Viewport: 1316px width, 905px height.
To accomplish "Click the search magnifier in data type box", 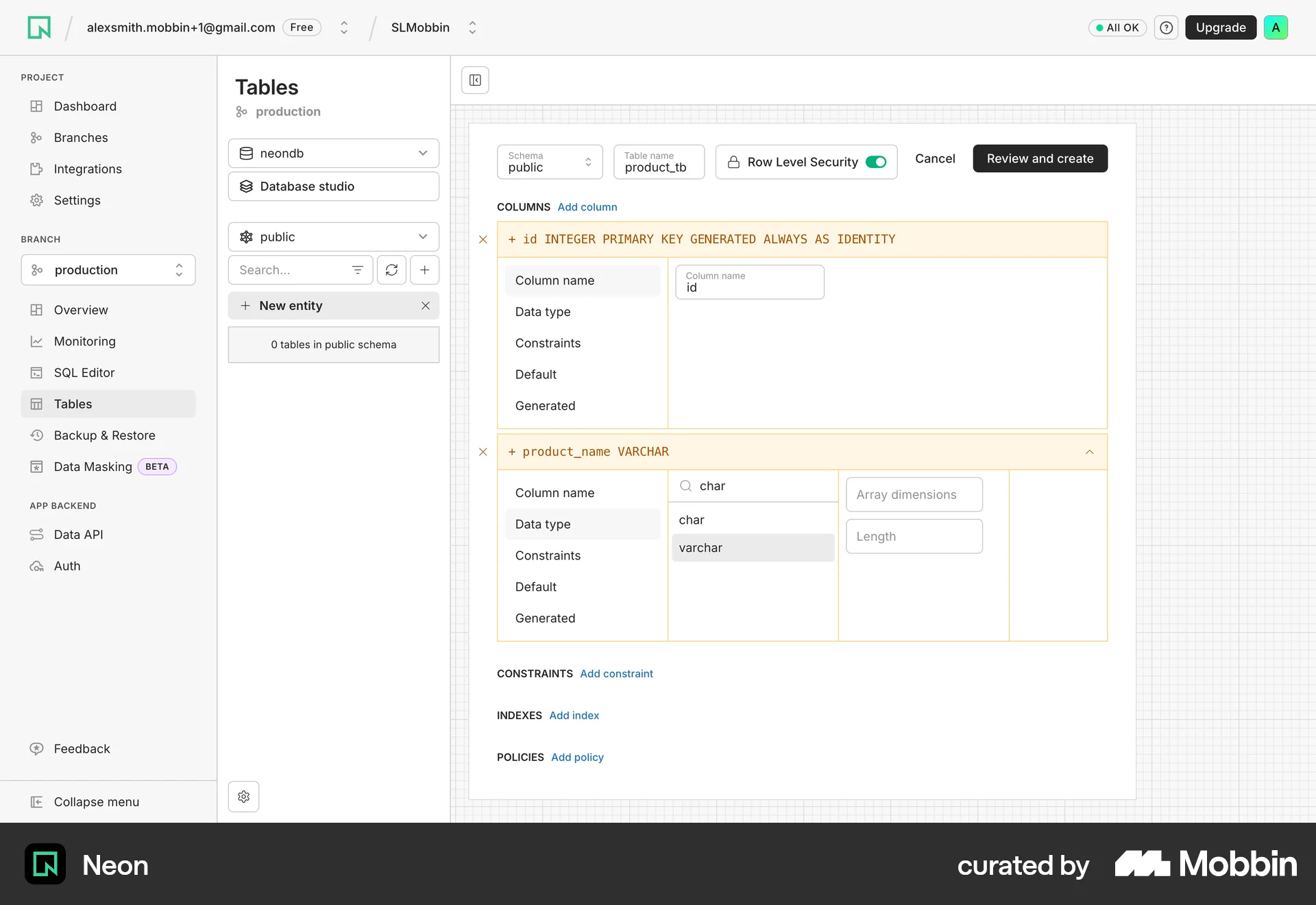I will coord(685,486).
